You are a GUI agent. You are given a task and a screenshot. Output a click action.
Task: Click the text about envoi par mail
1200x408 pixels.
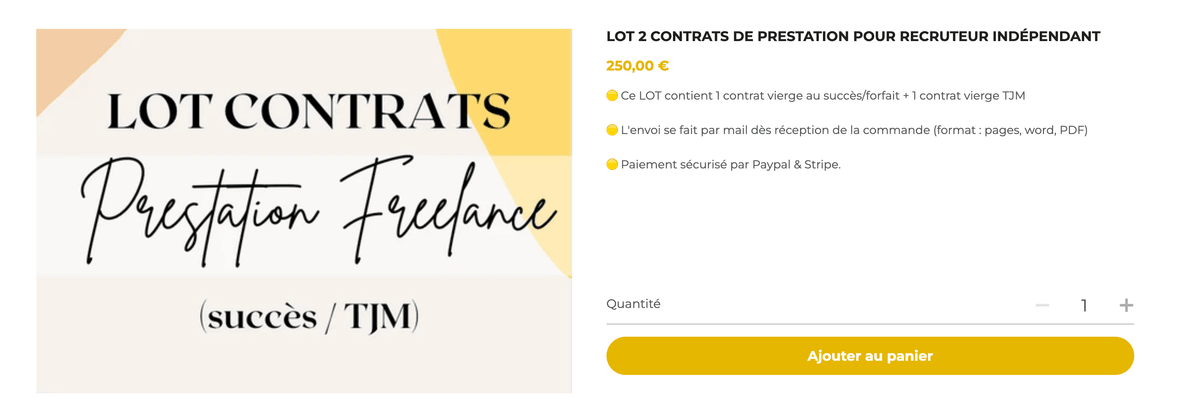(853, 130)
